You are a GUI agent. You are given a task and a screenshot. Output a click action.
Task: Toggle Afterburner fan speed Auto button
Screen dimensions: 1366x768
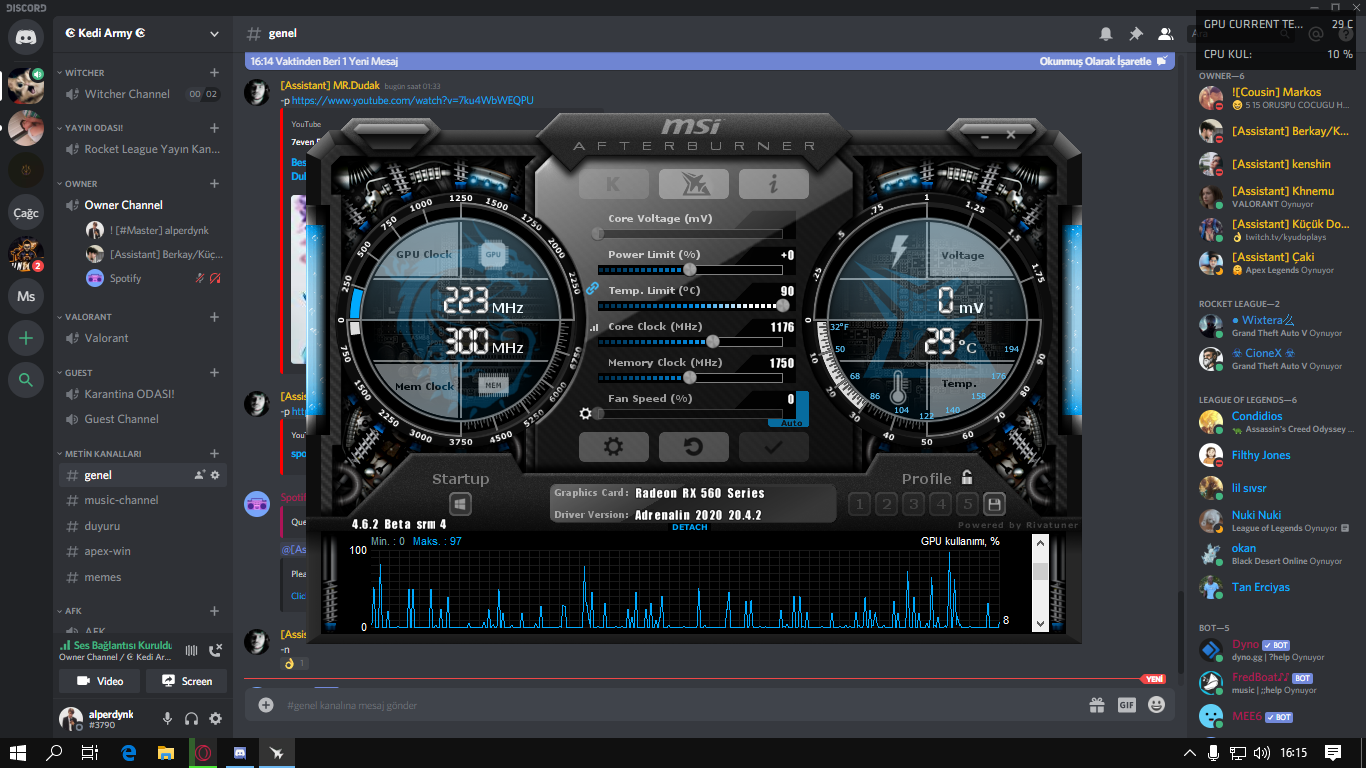point(791,423)
